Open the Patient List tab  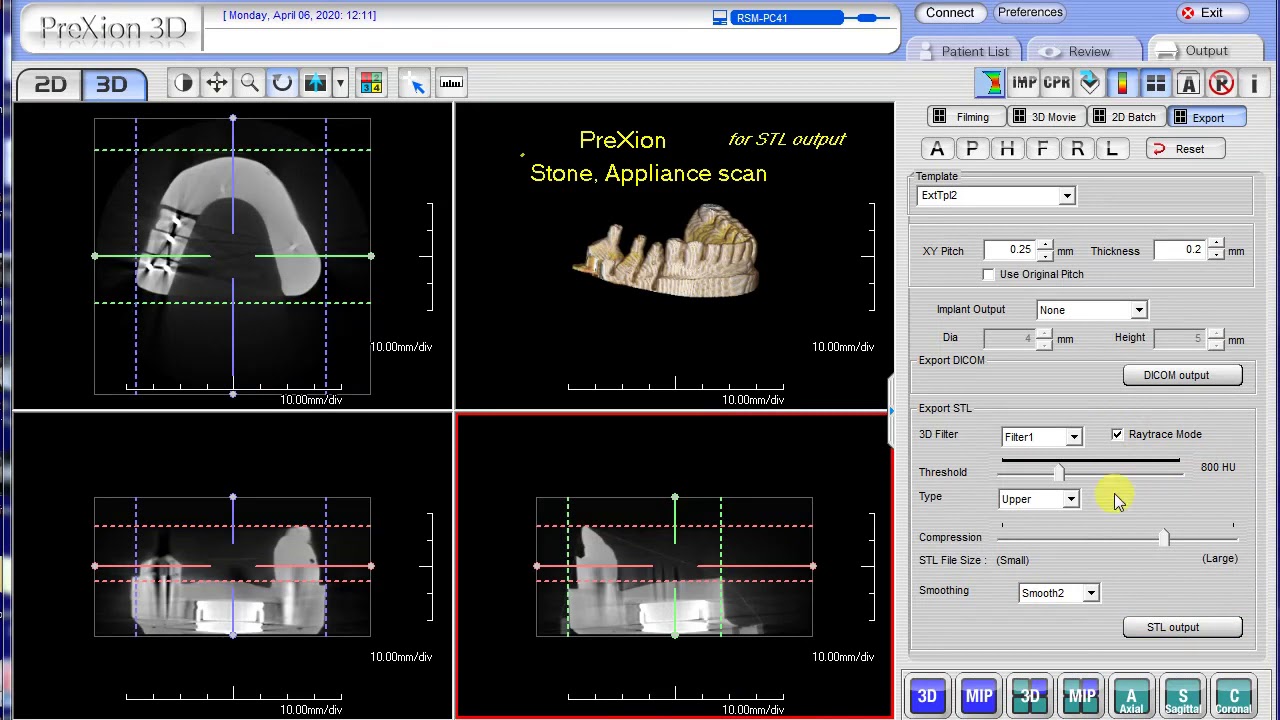click(x=965, y=51)
